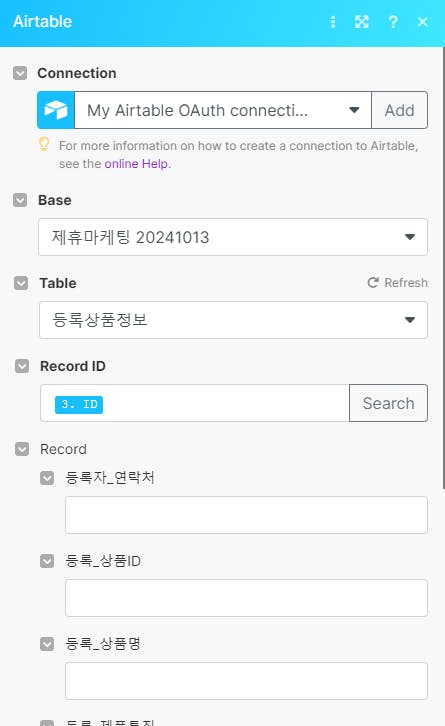The image size is (445, 726).
Task: Toggle the Record ID map checkbox
Action: 22,366
